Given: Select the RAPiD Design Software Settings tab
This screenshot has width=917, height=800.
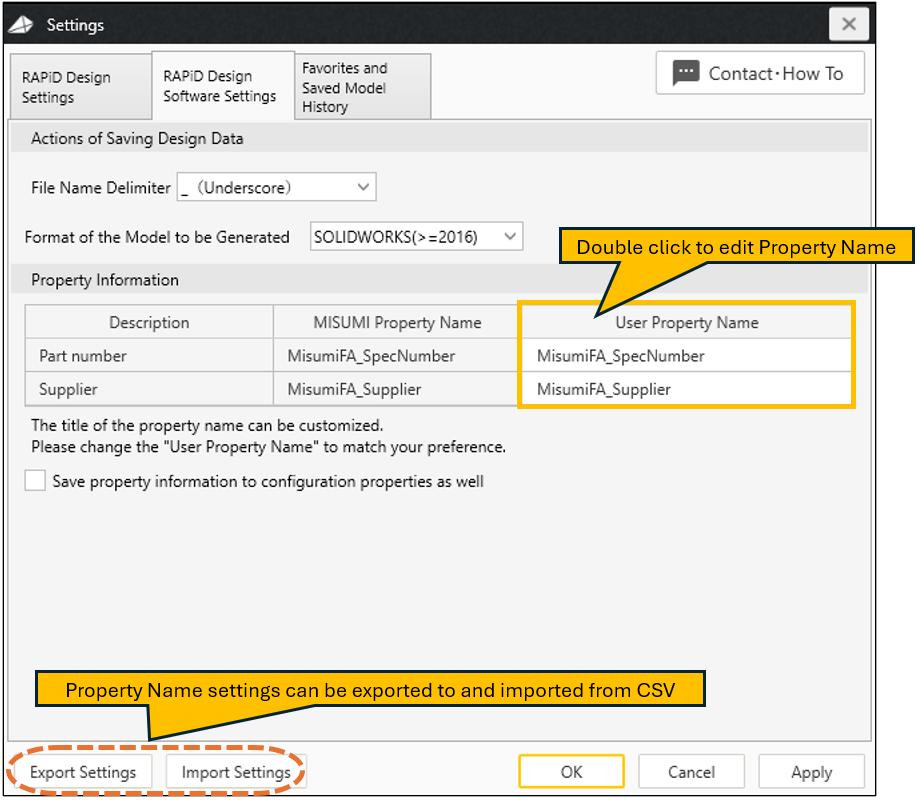Looking at the screenshot, I should point(222,86).
